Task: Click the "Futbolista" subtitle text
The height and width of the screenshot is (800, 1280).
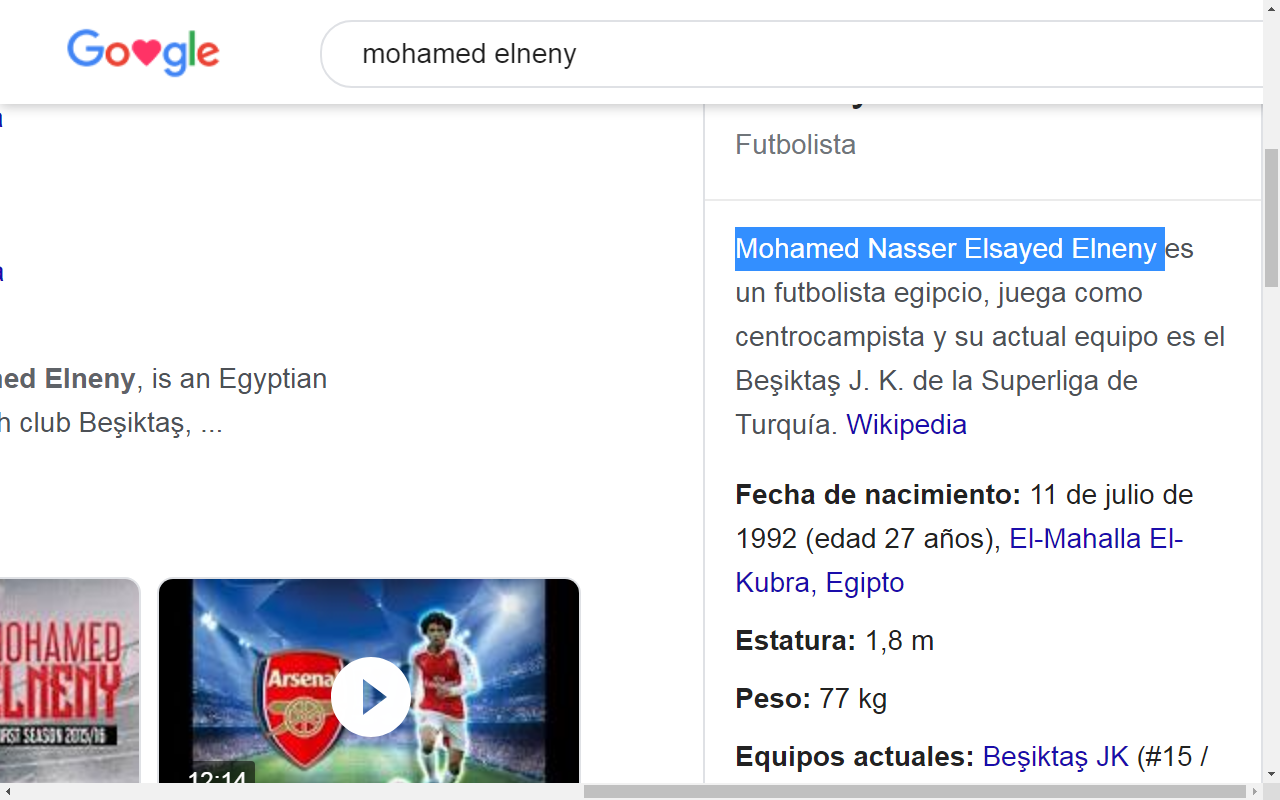Action: point(795,145)
